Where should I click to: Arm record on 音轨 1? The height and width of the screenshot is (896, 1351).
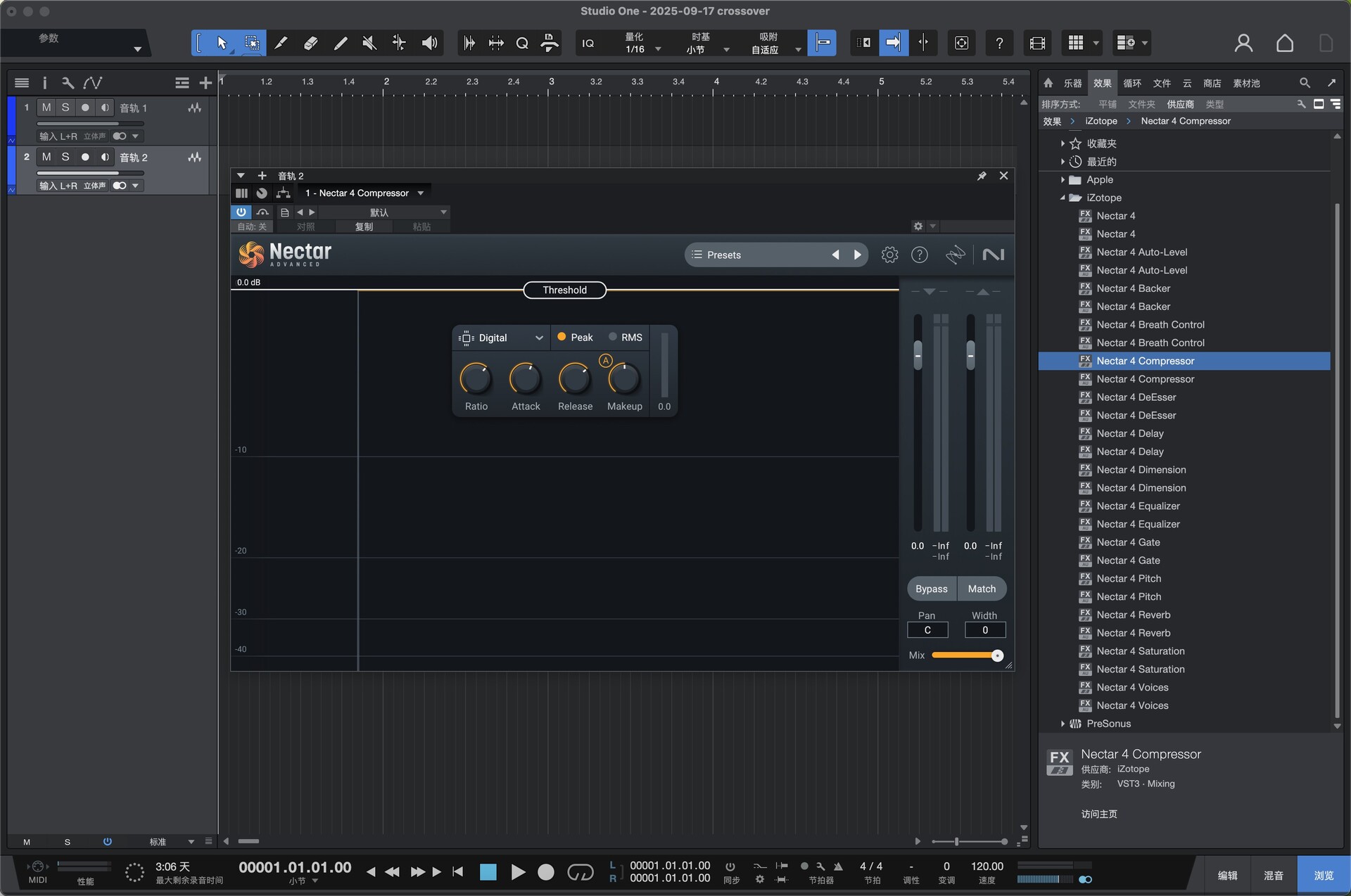tap(85, 108)
